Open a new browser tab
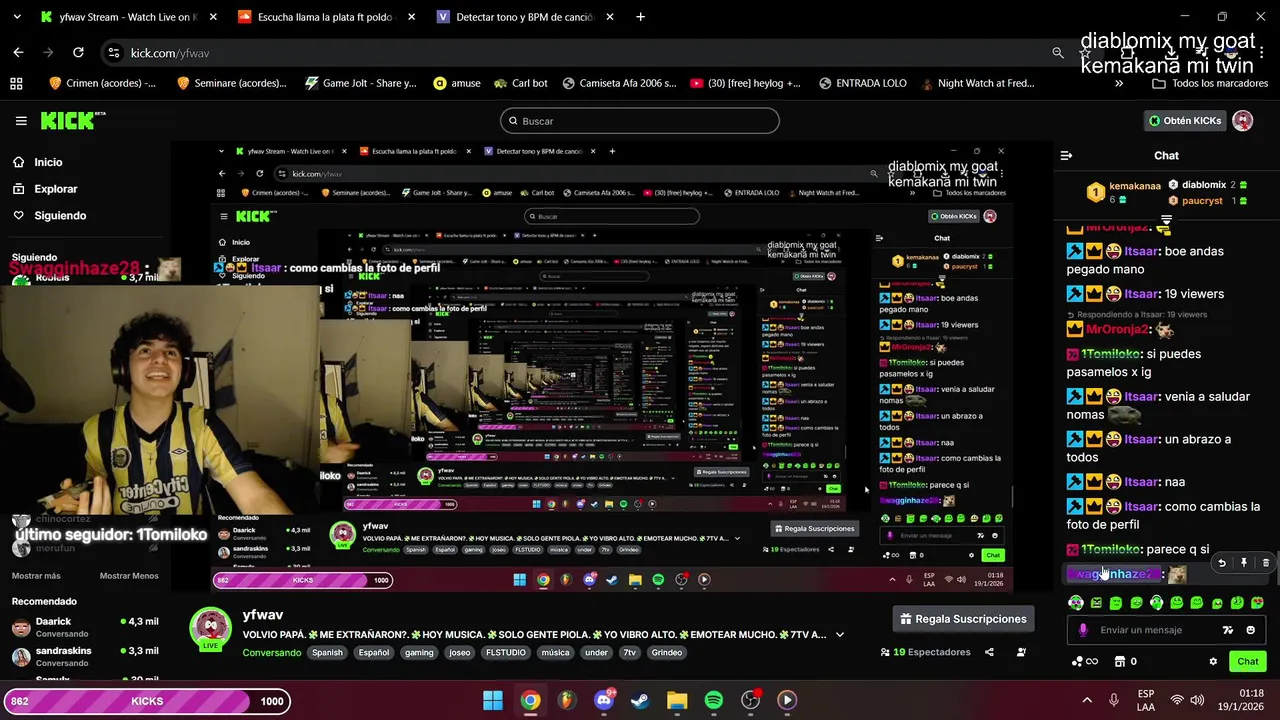The image size is (1280, 720). pos(640,17)
